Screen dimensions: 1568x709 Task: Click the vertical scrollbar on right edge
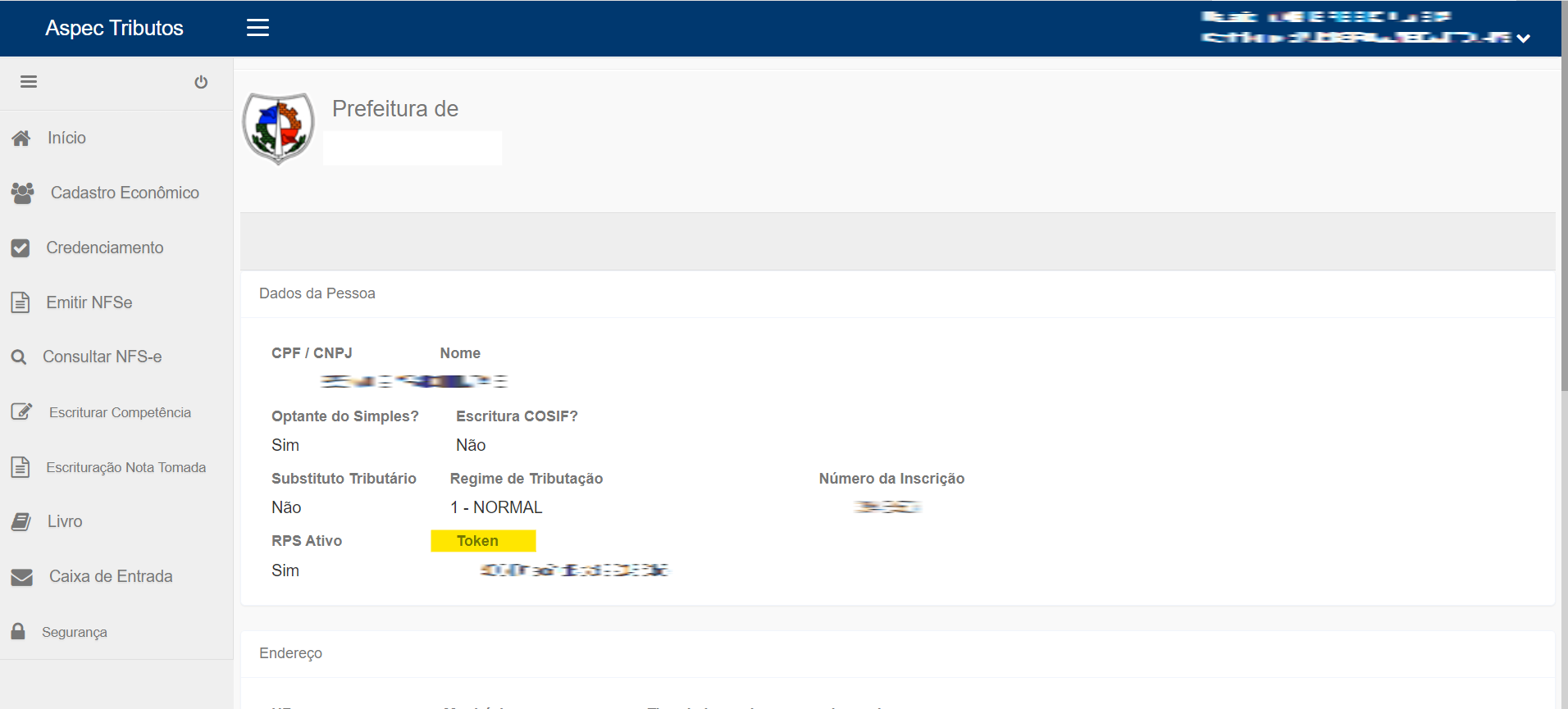point(1563,246)
